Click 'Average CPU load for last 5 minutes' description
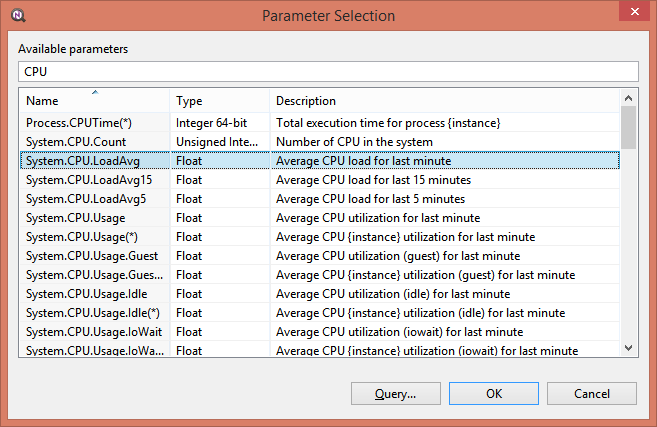Viewport: 657px width, 427px height. point(370,199)
